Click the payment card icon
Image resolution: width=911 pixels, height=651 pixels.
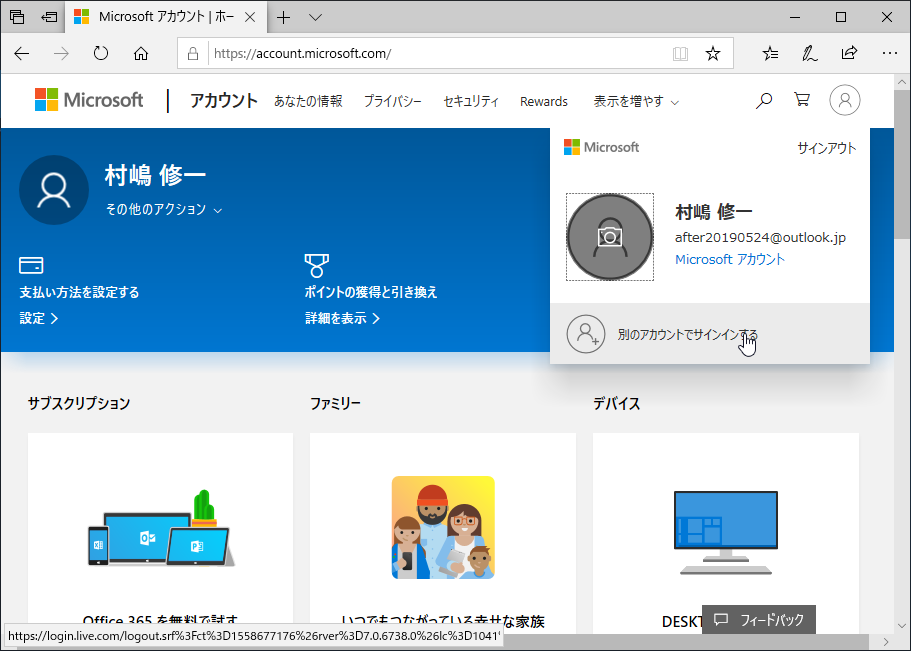(31, 265)
